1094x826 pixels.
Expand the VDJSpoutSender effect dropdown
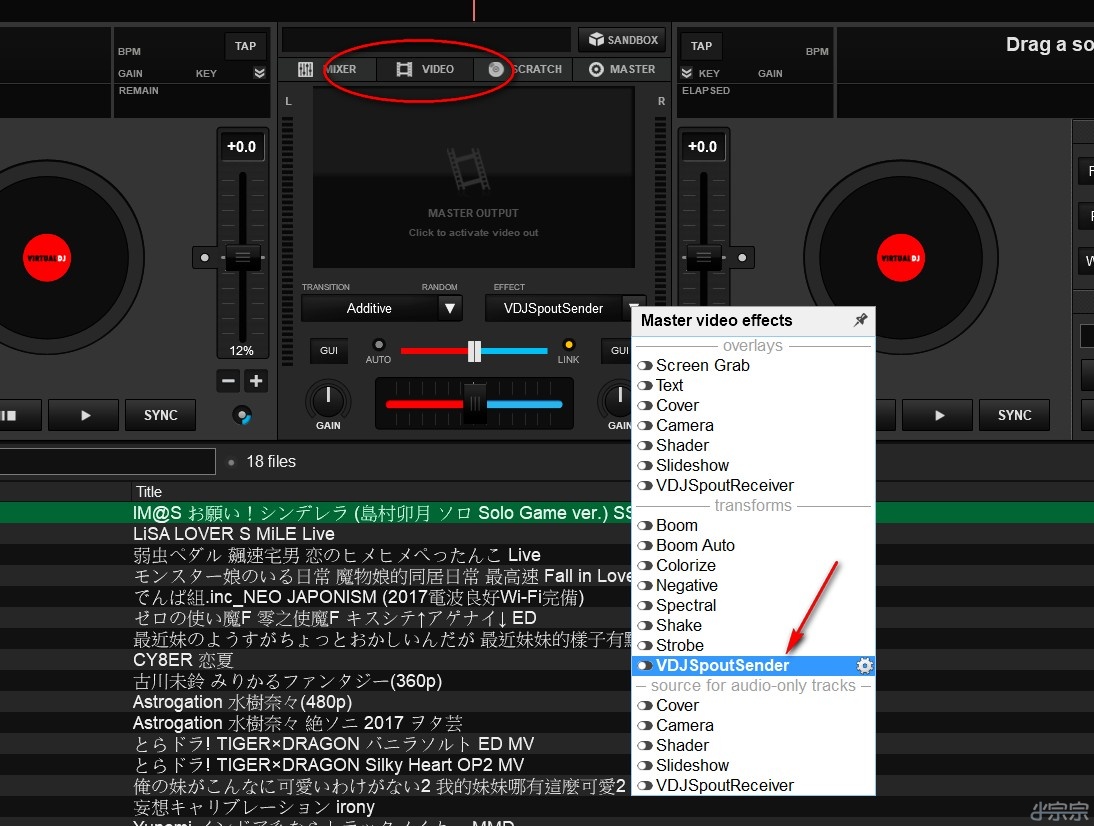pyautogui.click(x=633, y=308)
